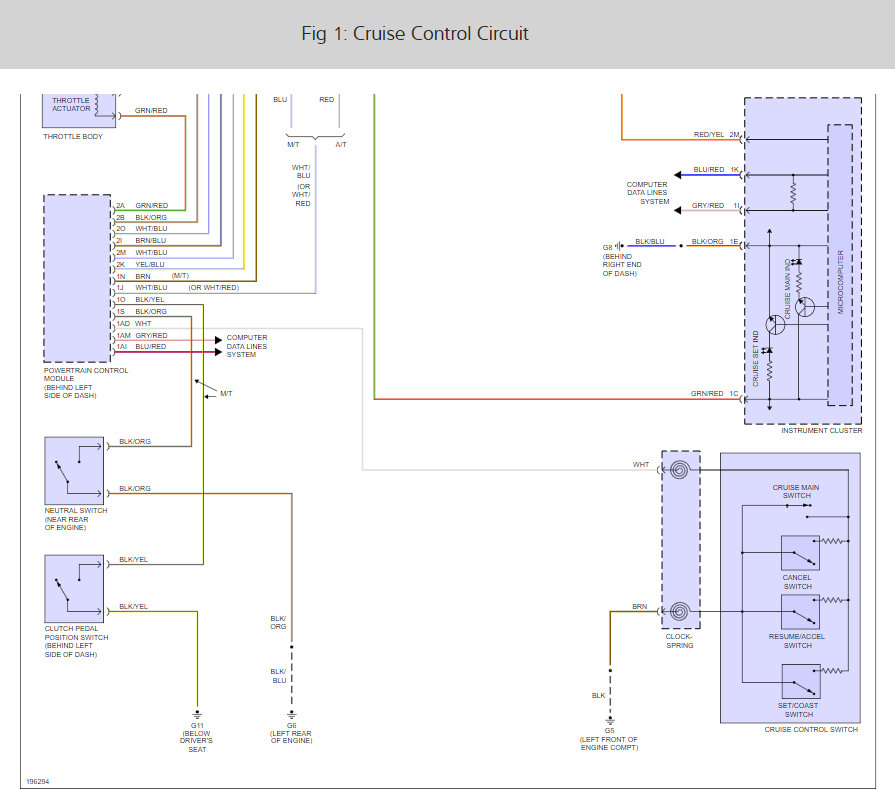Click the upper clockspring coil on WHT wire
Viewport: 895px width, 795px height.
[679, 470]
